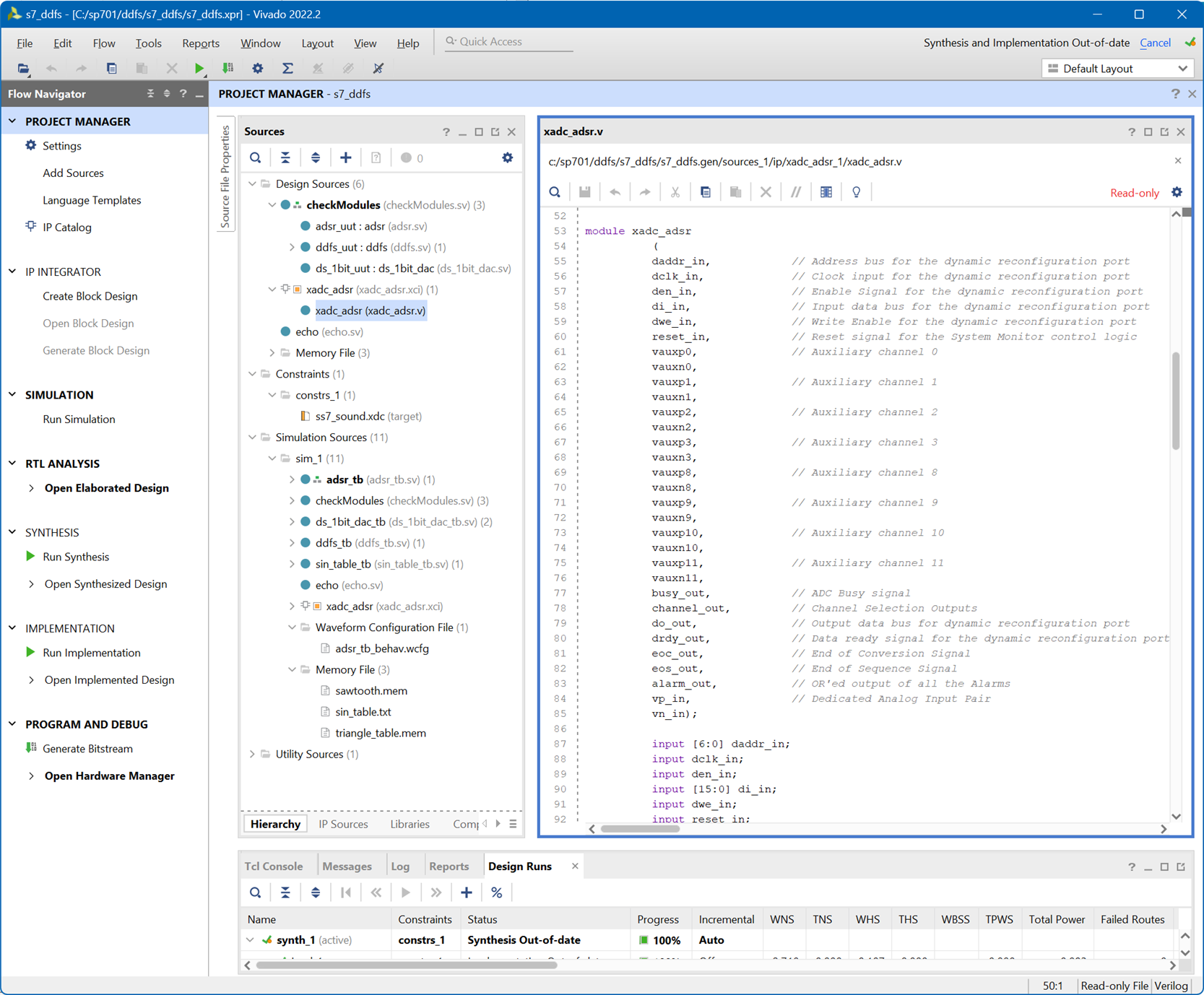Open the Default Layout dropdown

[1117, 69]
